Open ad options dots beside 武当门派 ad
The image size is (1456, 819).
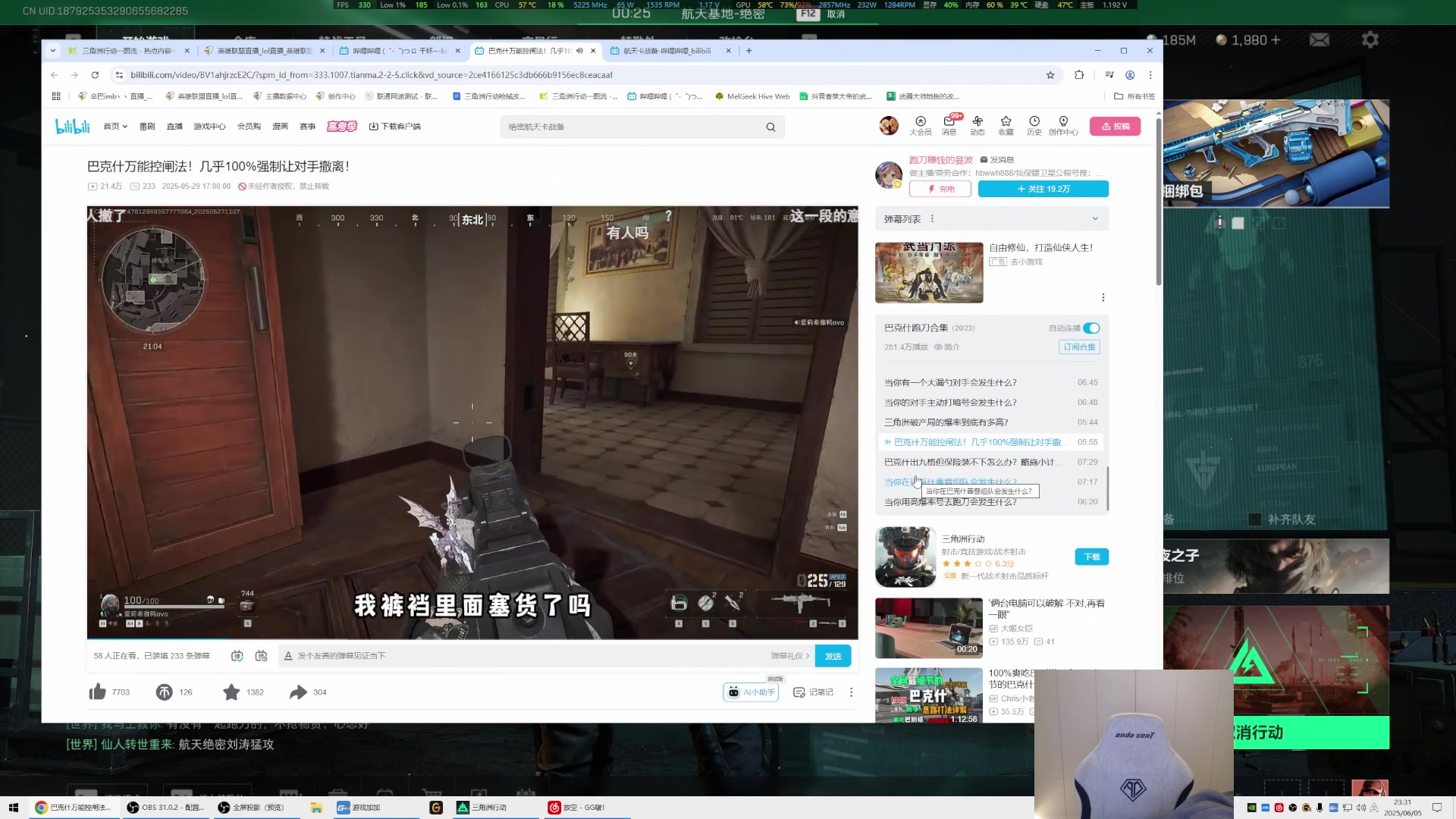pyautogui.click(x=1103, y=297)
